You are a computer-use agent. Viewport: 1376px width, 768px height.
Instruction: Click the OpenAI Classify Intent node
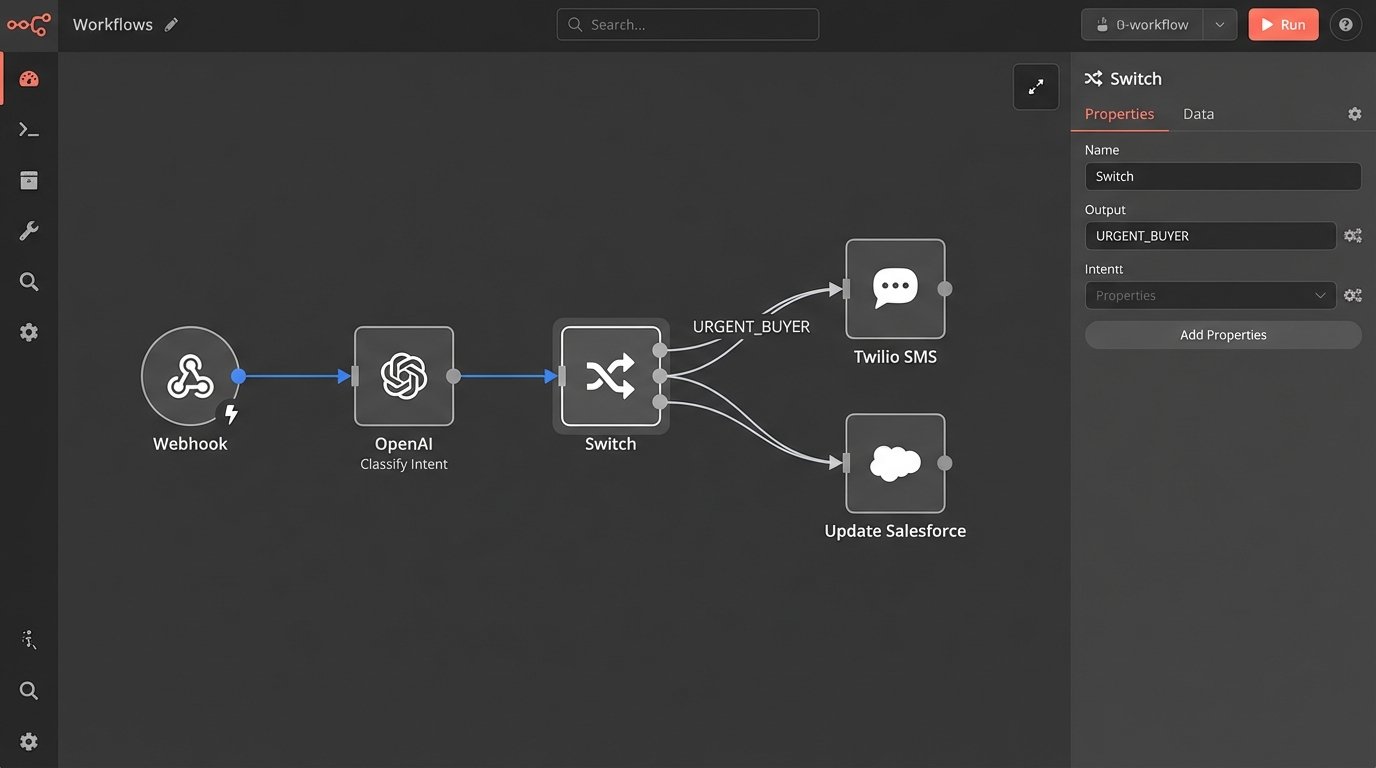(x=404, y=376)
